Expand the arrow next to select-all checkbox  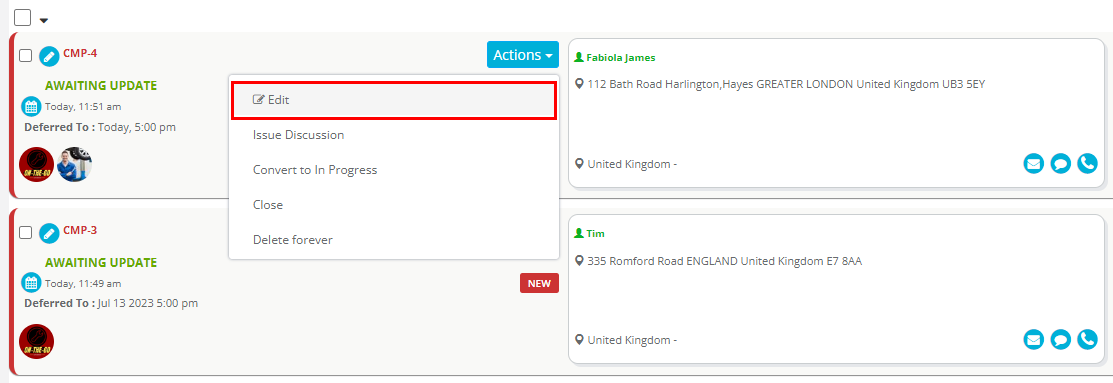pos(44,21)
